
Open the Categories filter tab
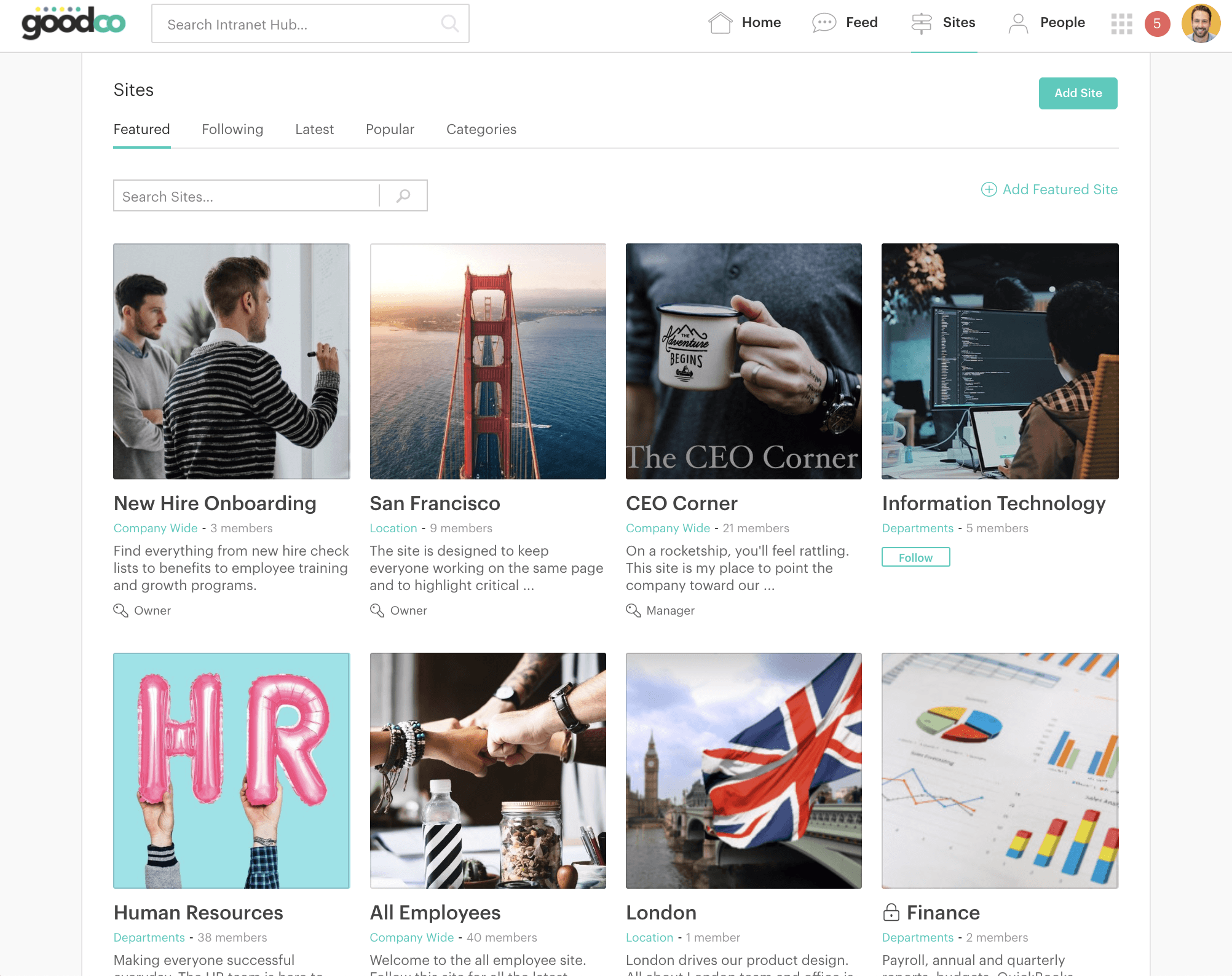tap(481, 129)
